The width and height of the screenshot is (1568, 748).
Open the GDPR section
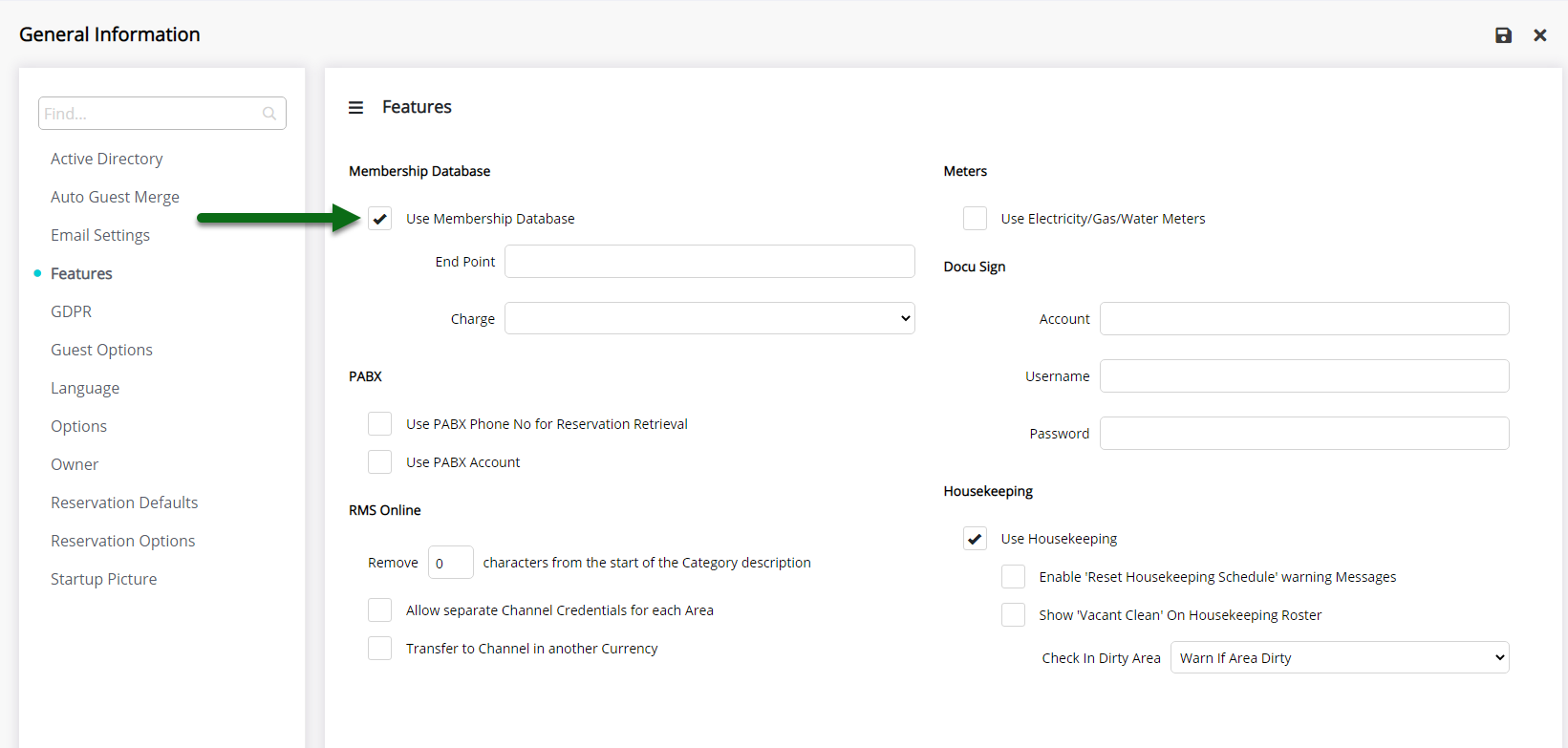[x=72, y=311]
